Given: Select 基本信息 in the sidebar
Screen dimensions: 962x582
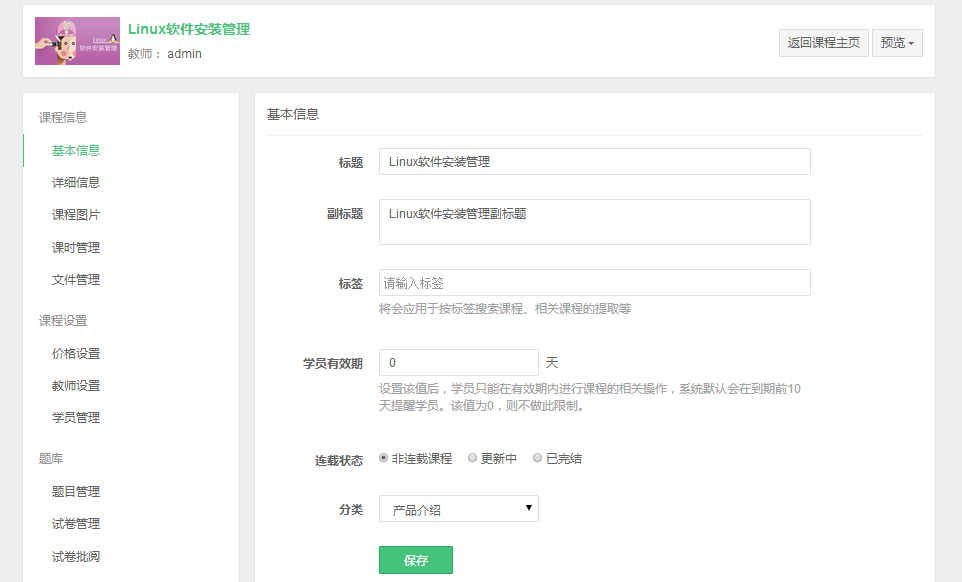Looking at the screenshot, I should 76,150.
